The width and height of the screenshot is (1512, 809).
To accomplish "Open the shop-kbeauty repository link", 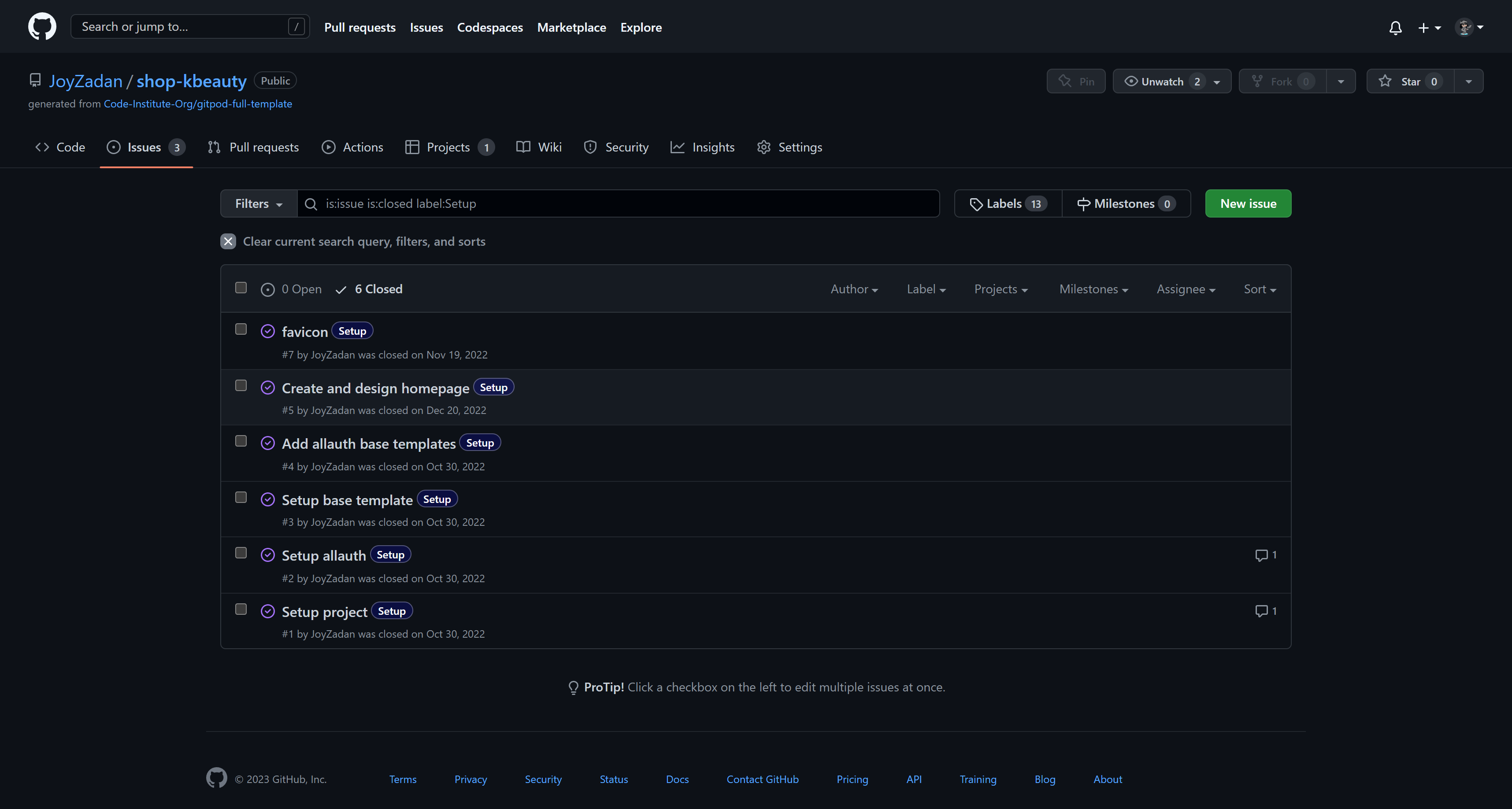I will click(x=191, y=81).
